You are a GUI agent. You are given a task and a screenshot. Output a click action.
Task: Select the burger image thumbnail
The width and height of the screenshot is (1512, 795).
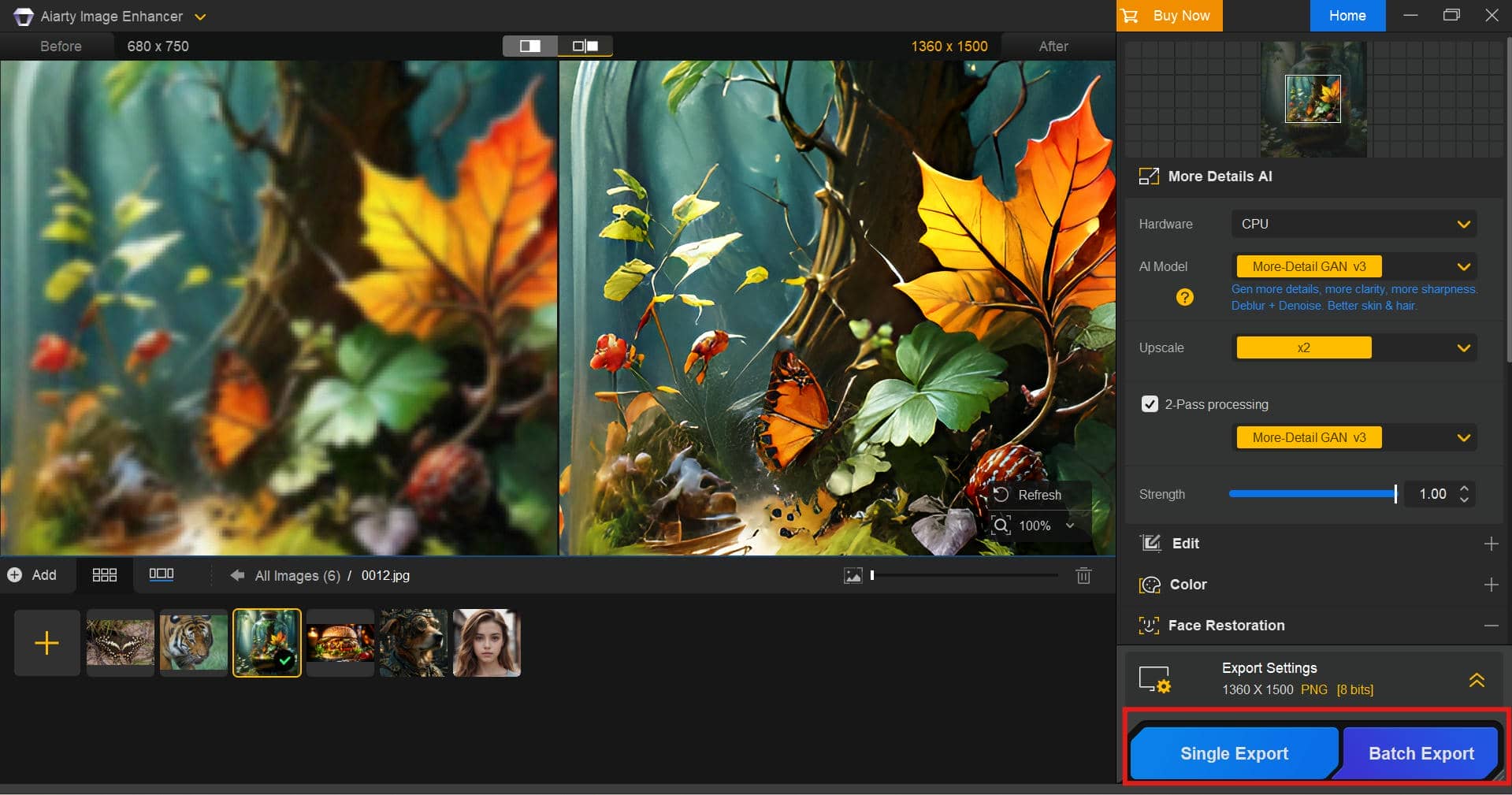(340, 643)
